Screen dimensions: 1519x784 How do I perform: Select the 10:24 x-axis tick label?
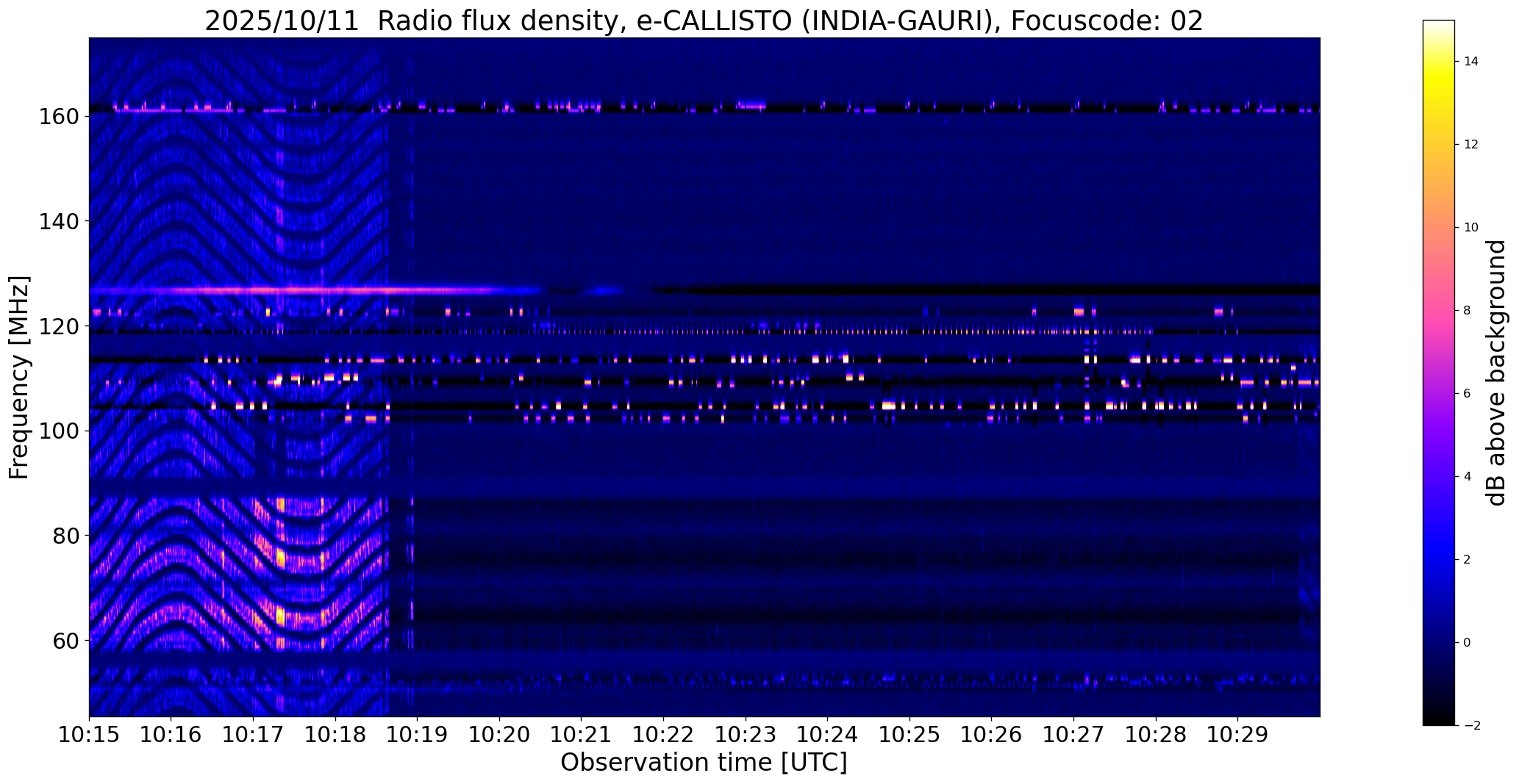tap(828, 735)
